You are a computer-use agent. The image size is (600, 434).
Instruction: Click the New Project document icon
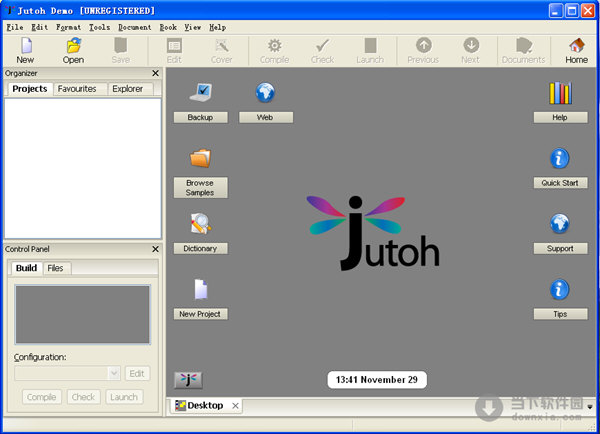pos(201,289)
